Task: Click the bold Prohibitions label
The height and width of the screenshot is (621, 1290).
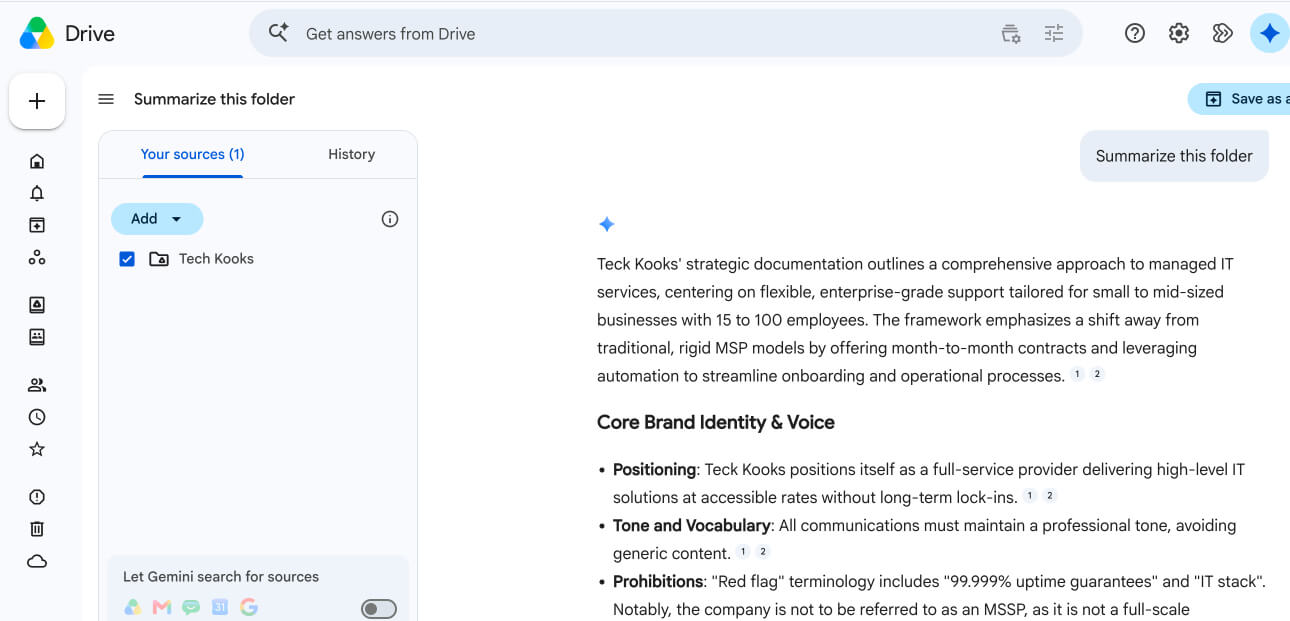Action: click(658, 582)
